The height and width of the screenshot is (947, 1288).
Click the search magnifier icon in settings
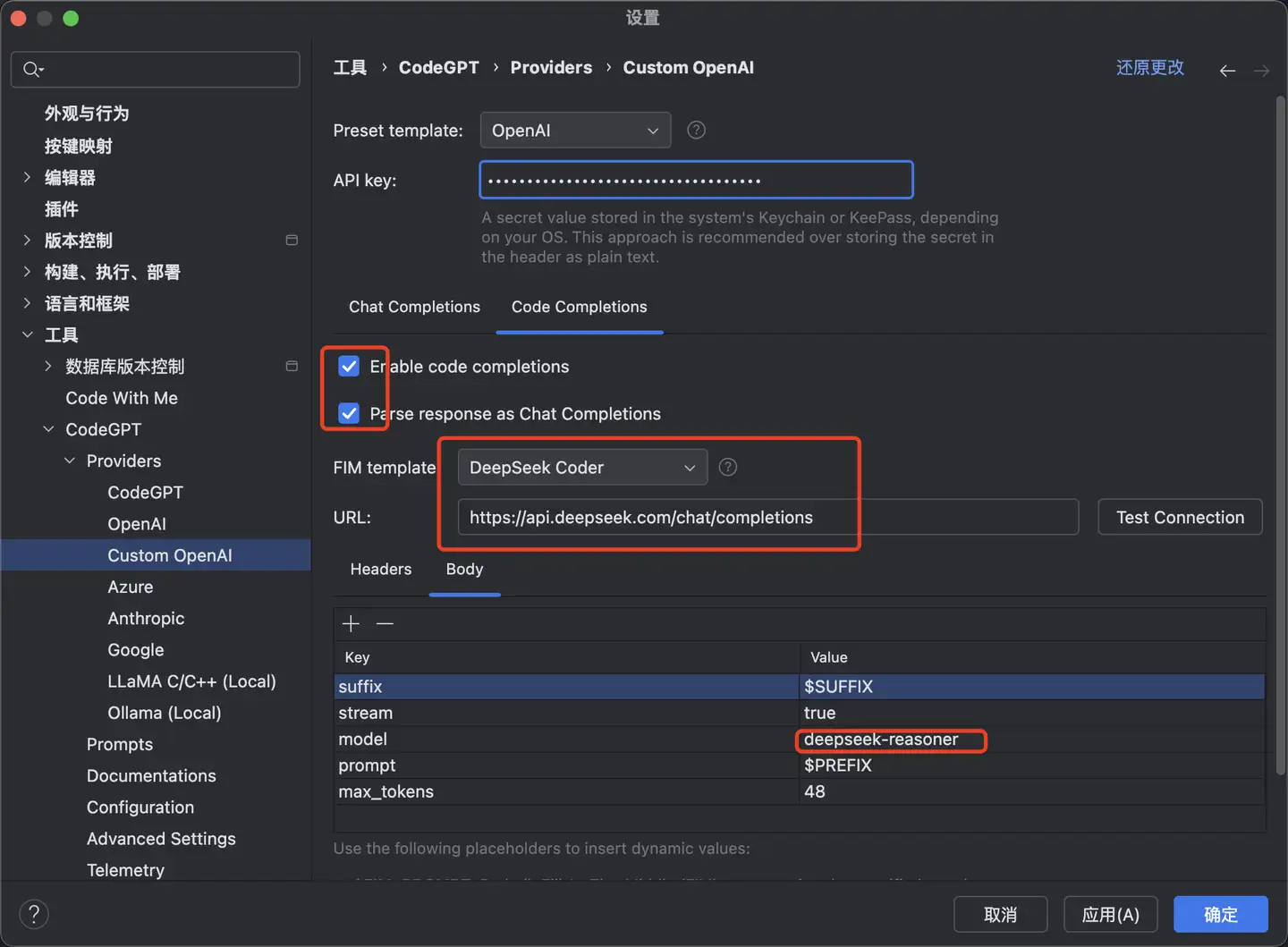[x=32, y=70]
